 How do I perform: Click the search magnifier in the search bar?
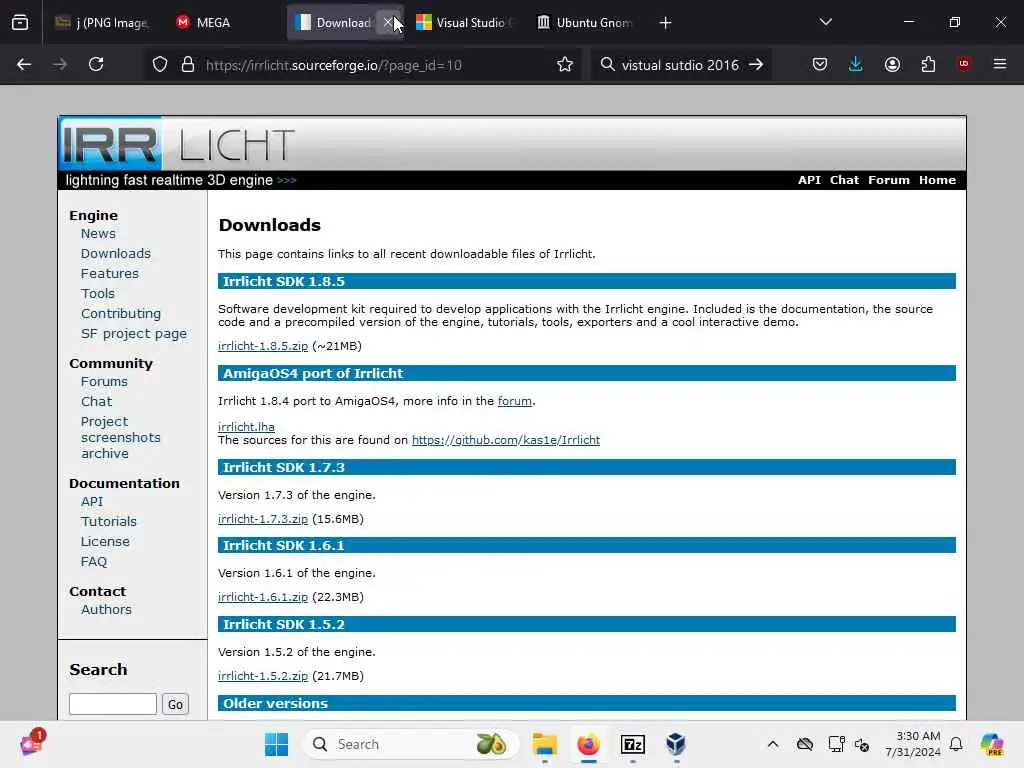[607, 64]
